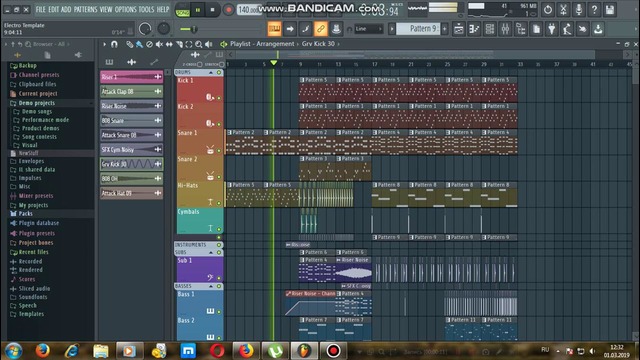This screenshot has width=640, height=360.
Task: Click the cut/scissors tool icon in top bar
Action: tap(563, 9)
